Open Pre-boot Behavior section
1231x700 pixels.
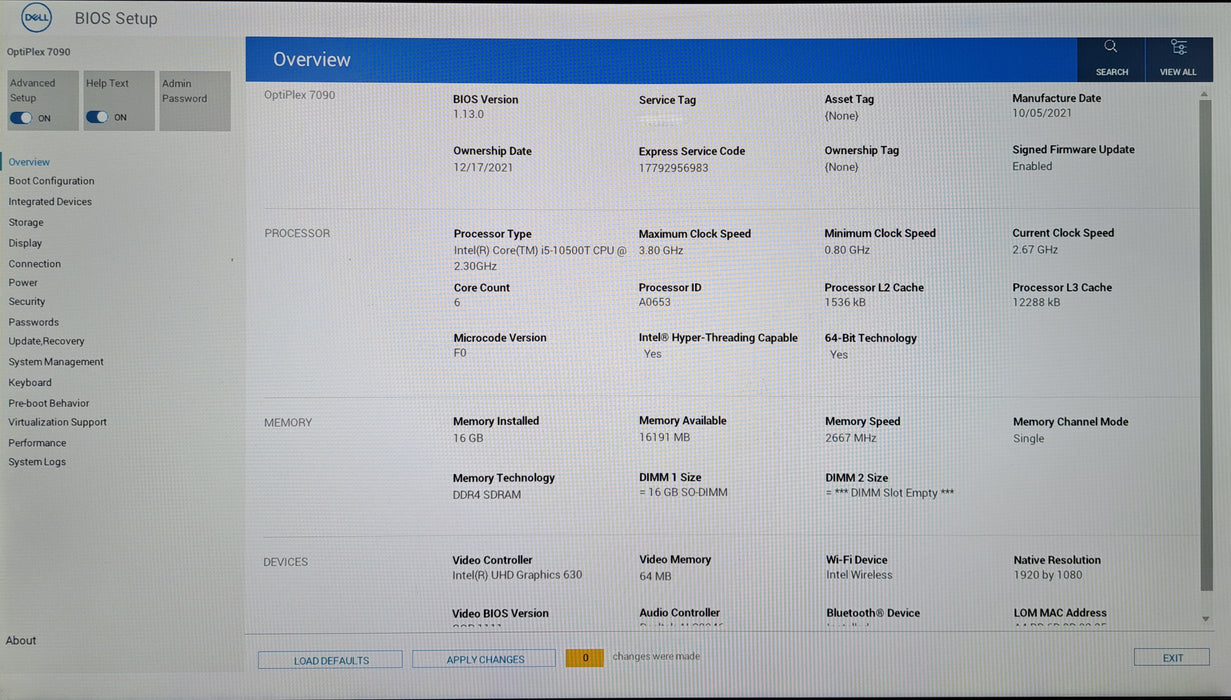pyautogui.click(x=49, y=403)
